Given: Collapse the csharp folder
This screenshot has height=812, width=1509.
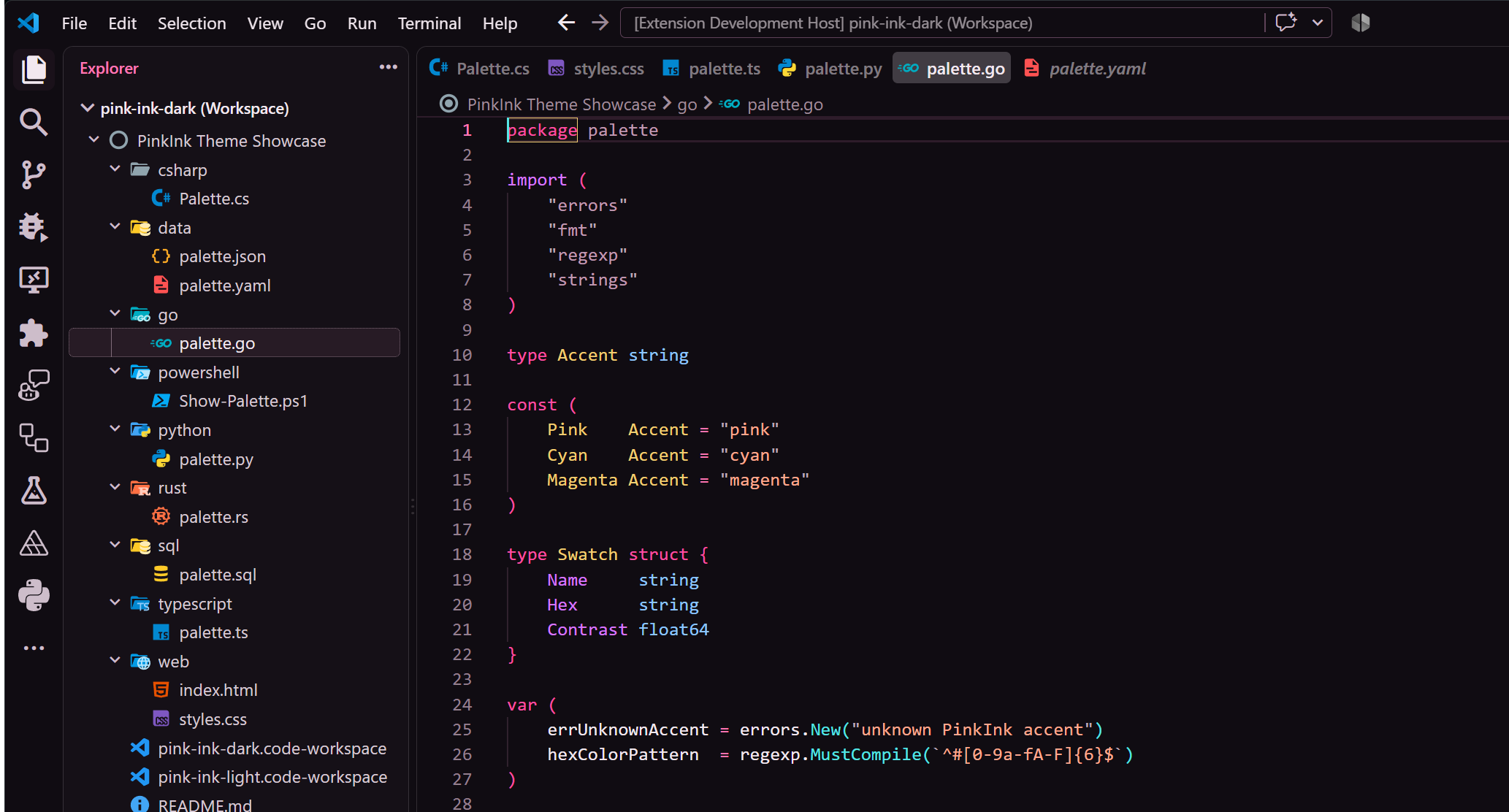Looking at the screenshot, I should [x=115, y=169].
